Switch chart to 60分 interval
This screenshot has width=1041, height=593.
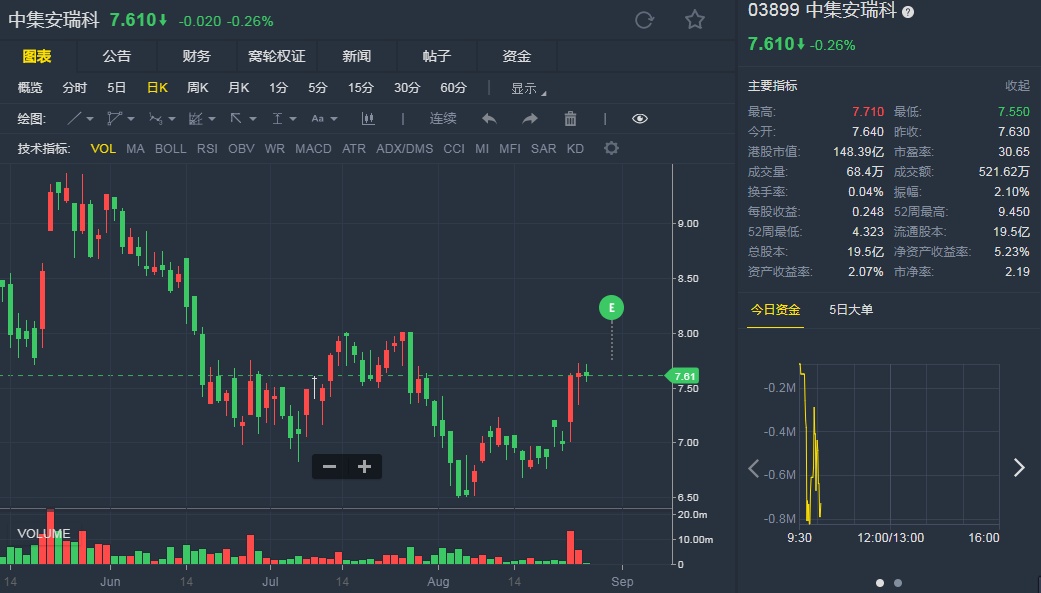tap(453, 88)
